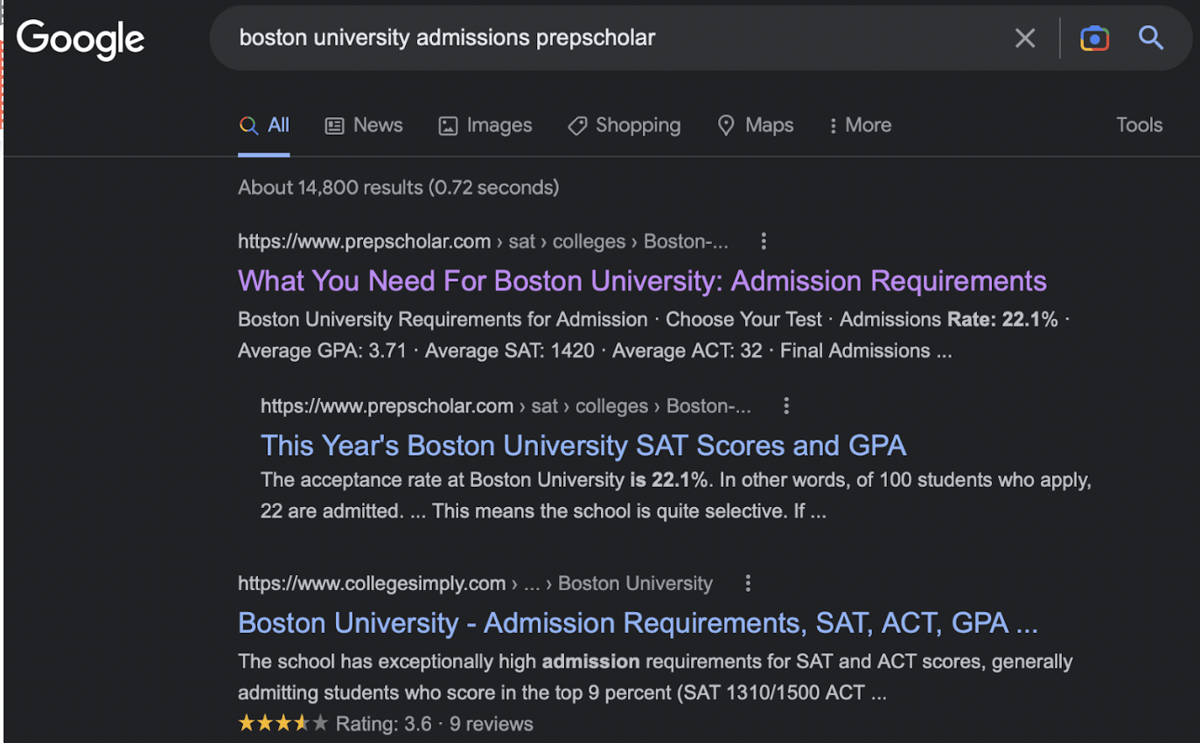Open the Boston University Admission Requirements result
Viewport: 1200px width, 743px height.
pyautogui.click(x=641, y=281)
